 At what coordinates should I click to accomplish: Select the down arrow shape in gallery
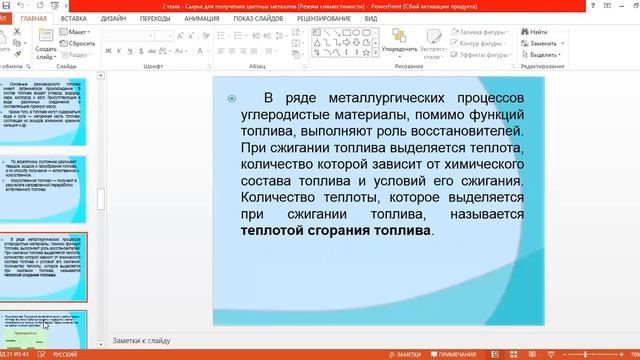click(x=356, y=42)
